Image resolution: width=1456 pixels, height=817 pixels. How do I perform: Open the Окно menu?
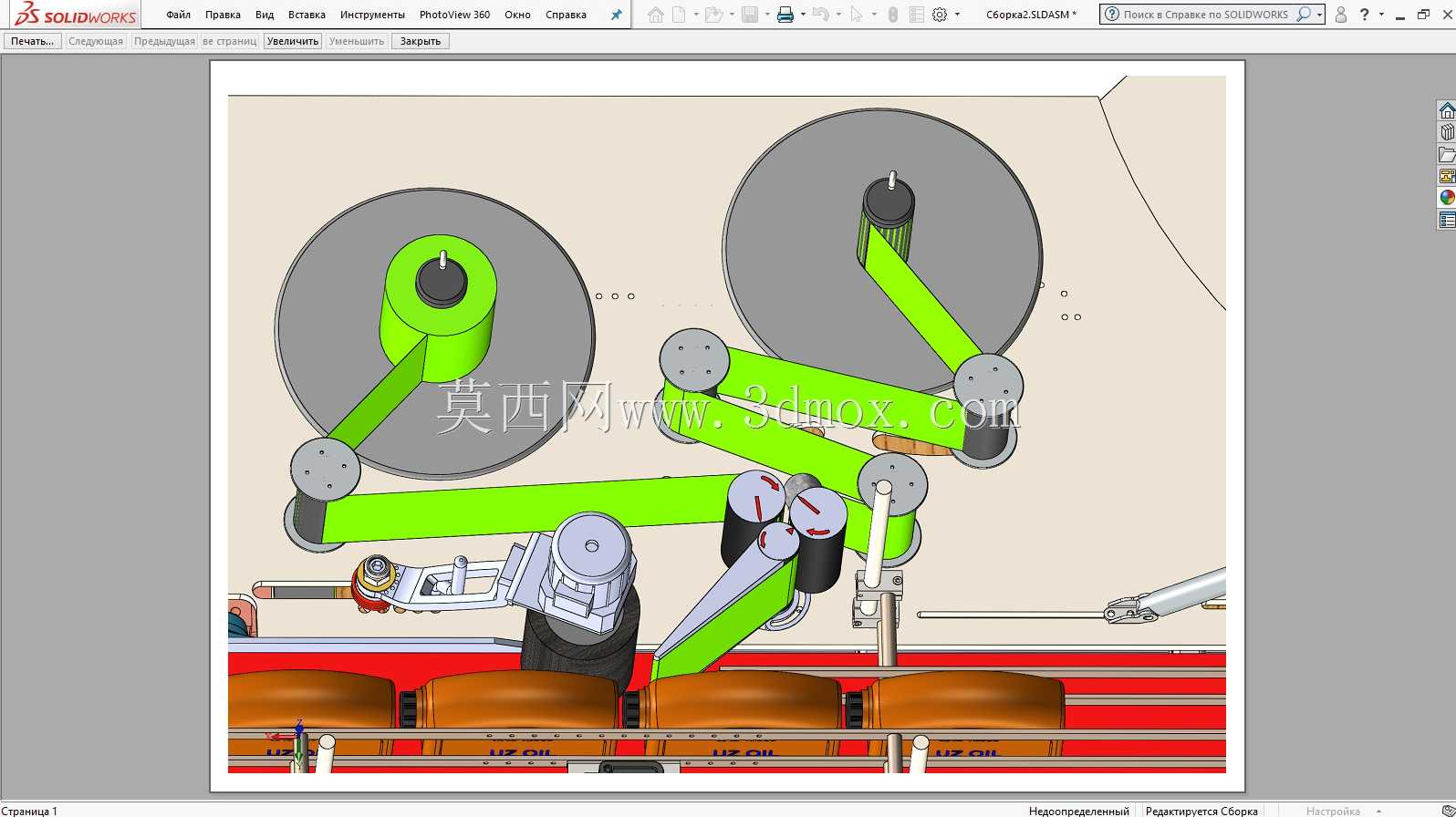pyautogui.click(x=517, y=15)
